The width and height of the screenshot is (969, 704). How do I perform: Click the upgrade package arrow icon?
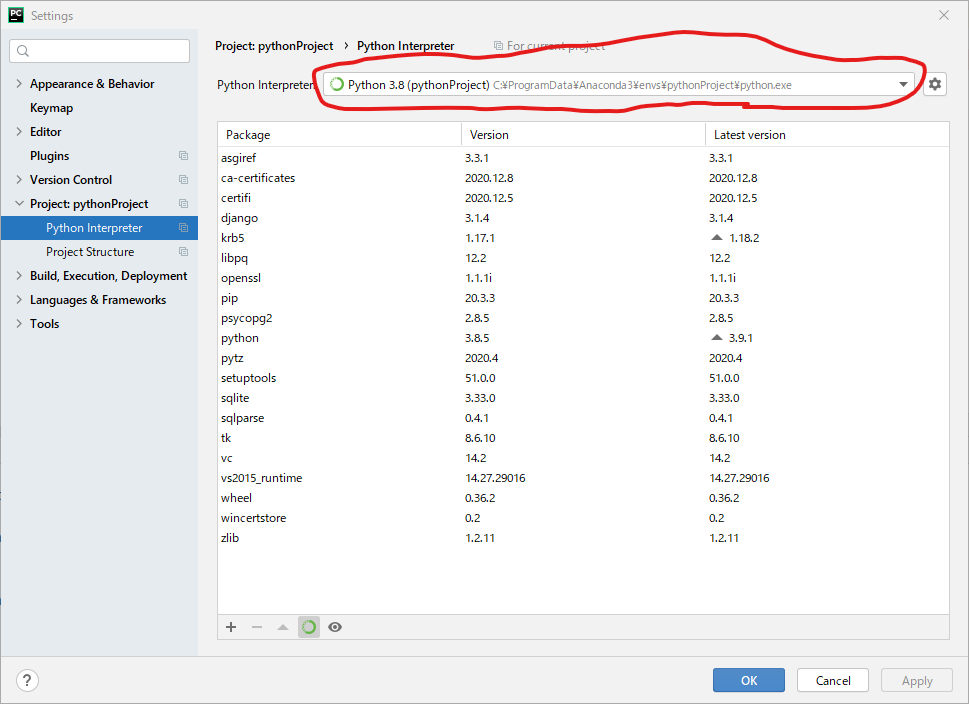[283, 627]
